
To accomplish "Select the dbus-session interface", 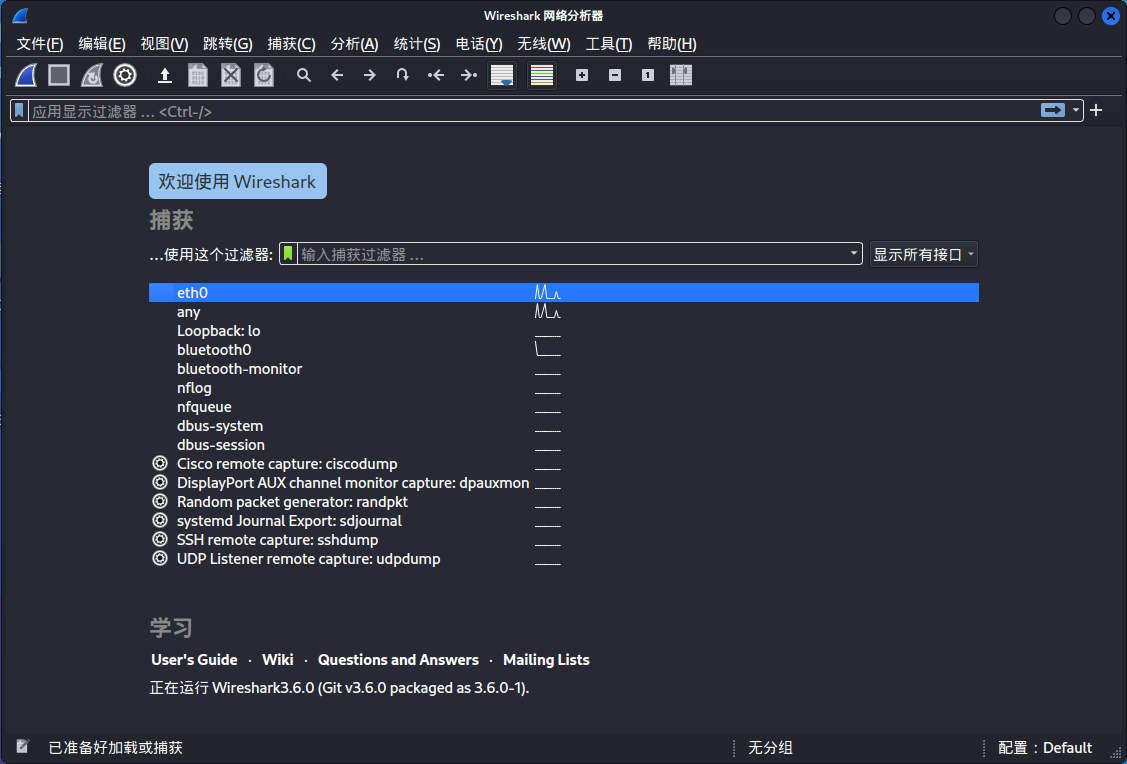I will pyautogui.click(x=564, y=445).
